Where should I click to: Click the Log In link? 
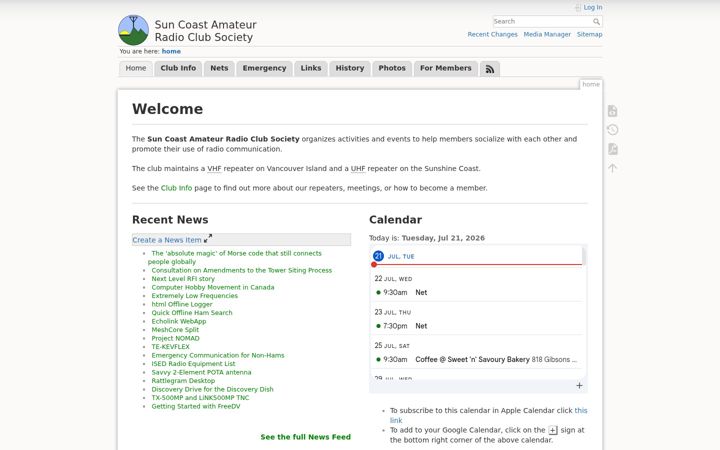(x=593, y=7)
